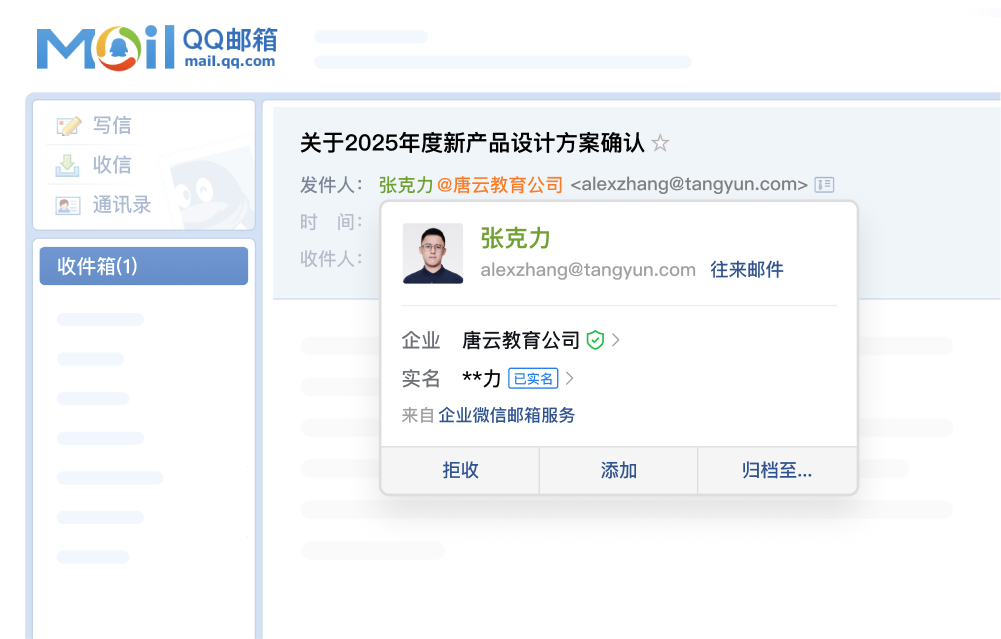Click the email subject 关于2025年度新产品设计方案确认
The image size is (1001, 639).
(x=472, y=143)
